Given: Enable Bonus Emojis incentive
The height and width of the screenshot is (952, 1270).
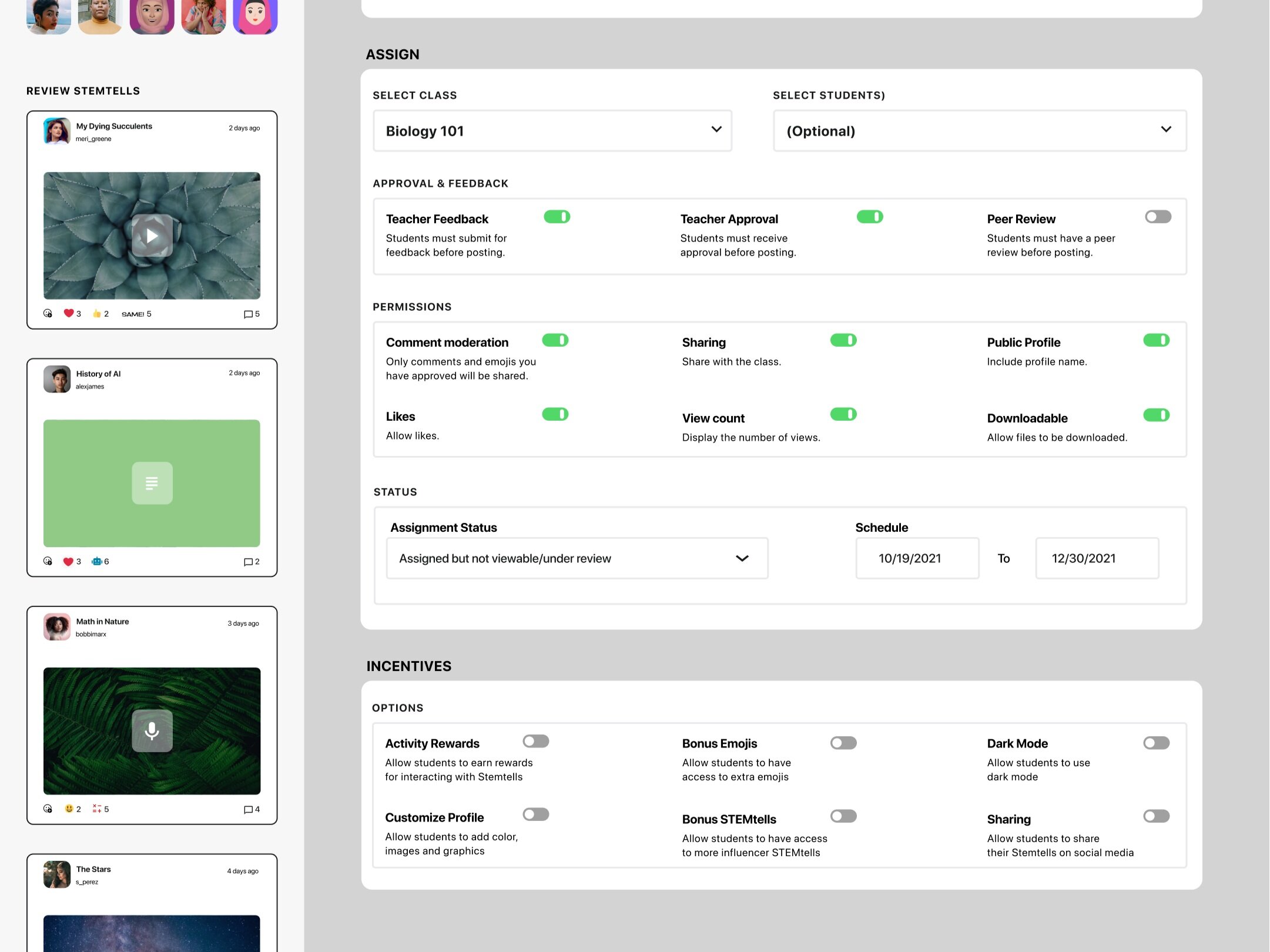Looking at the screenshot, I should 844,743.
